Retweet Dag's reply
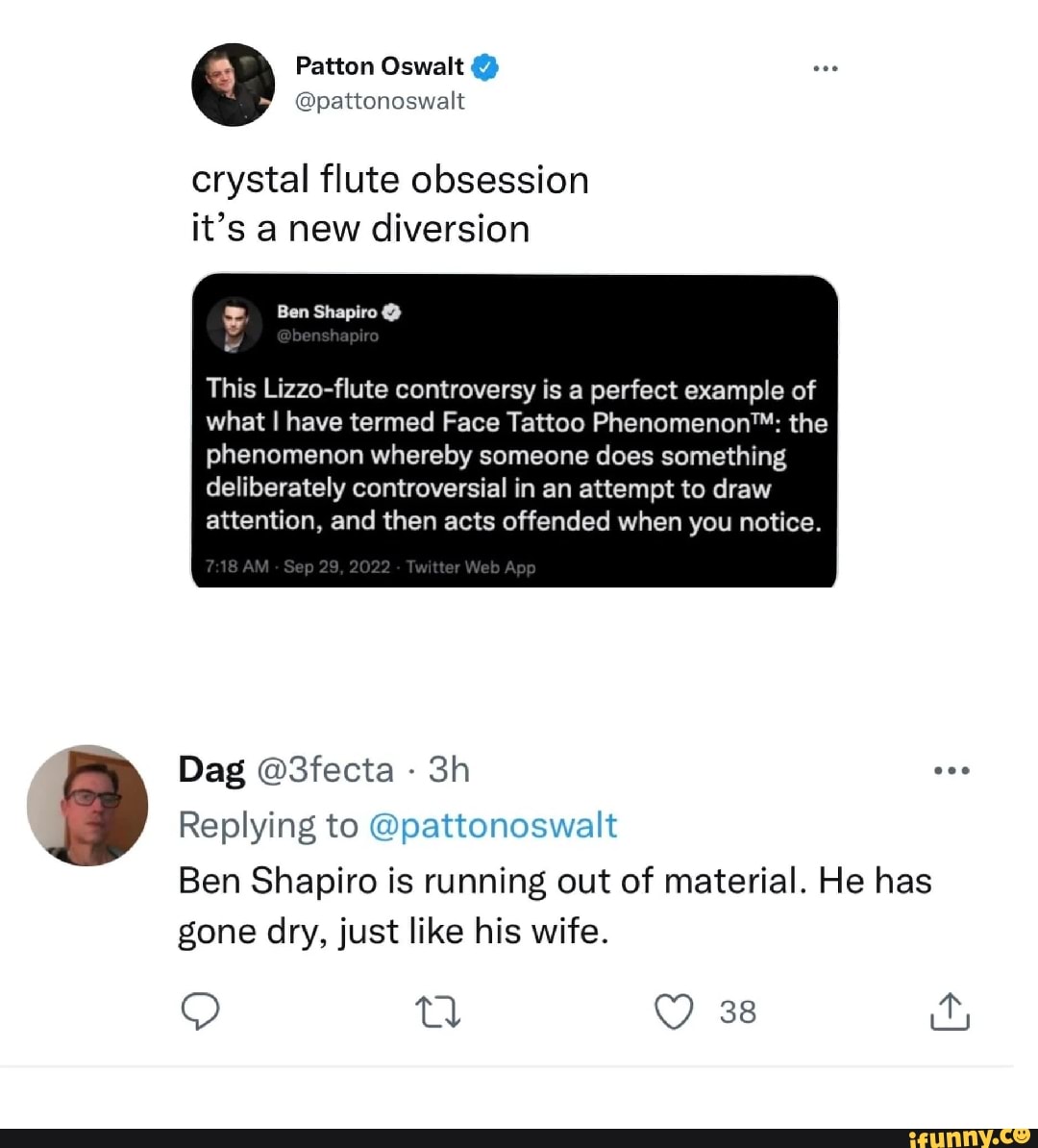Screen dimensions: 1038x1148 [437, 1011]
